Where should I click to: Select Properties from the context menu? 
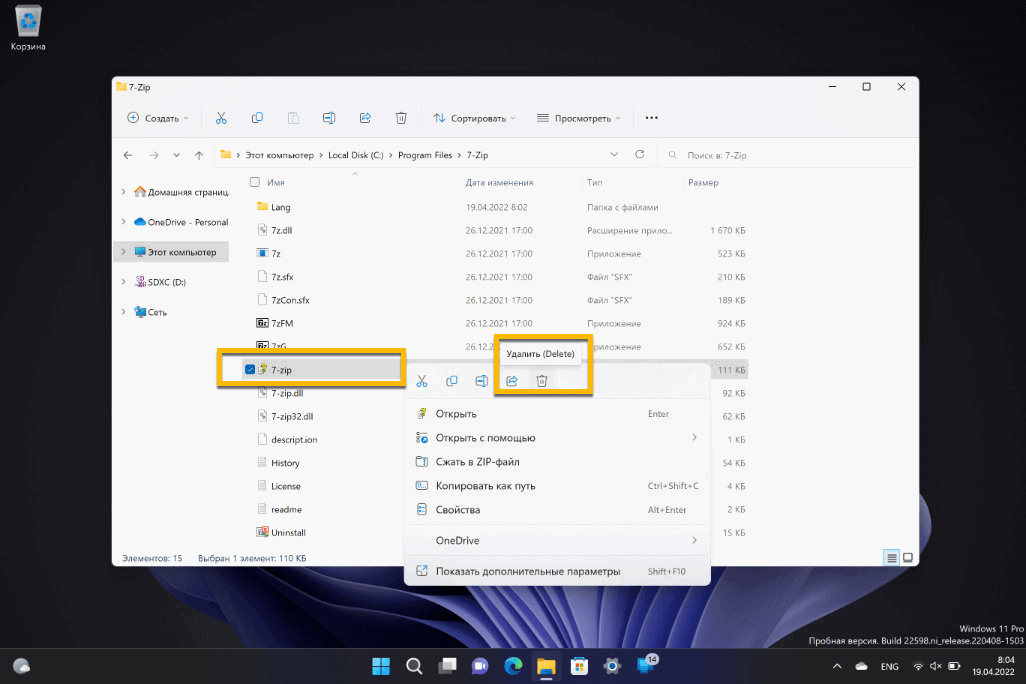(457, 510)
